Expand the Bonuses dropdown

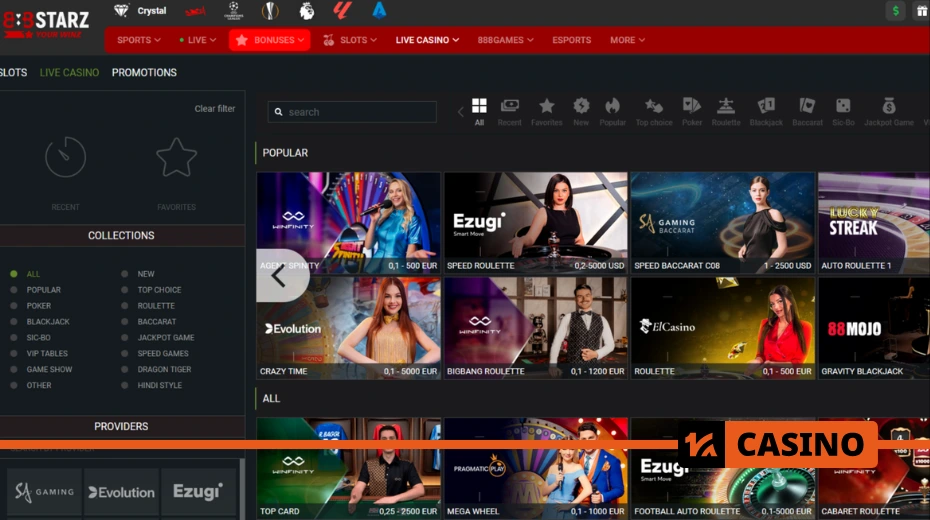tap(270, 40)
